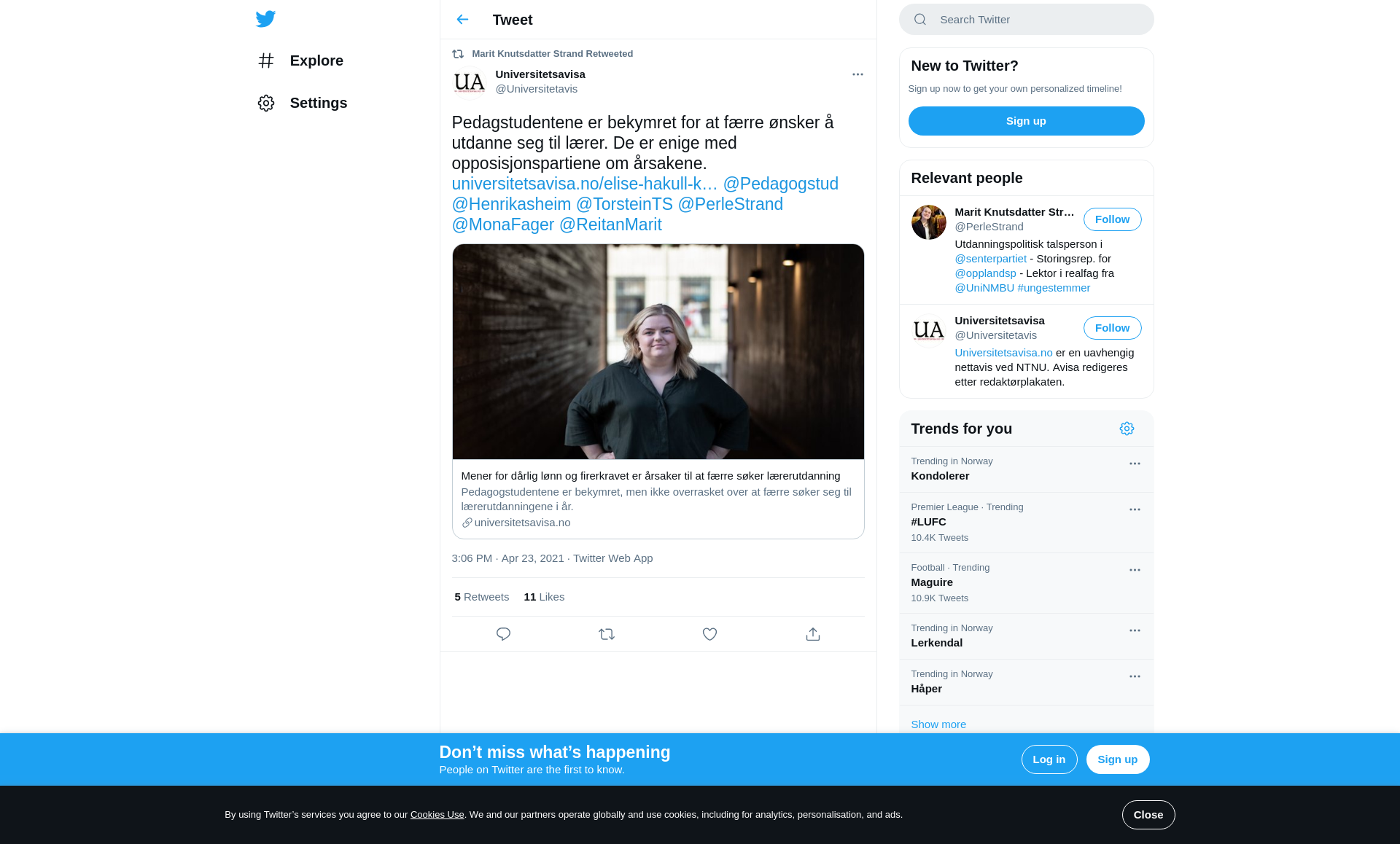Open more options for Kondolerer trend
This screenshot has width=1400, height=844.
[x=1135, y=464]
